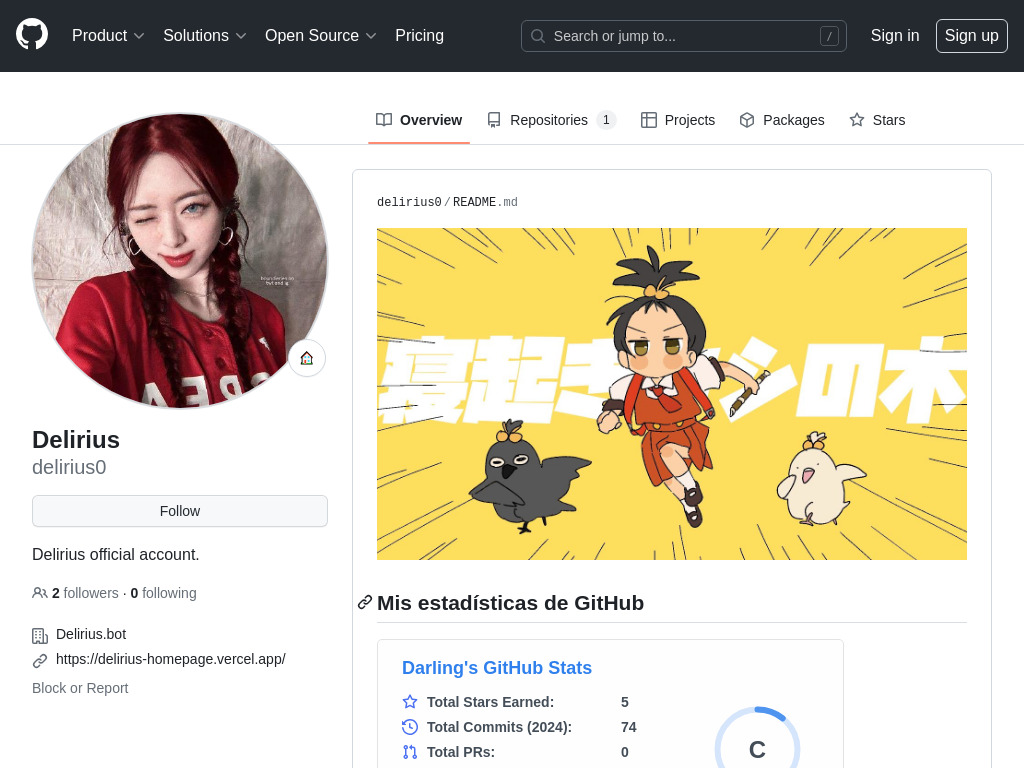The height and width of the screenshot is (768, 1024).
Task: Click the yellow anime banner image
Action: click(x=671, y=394)
